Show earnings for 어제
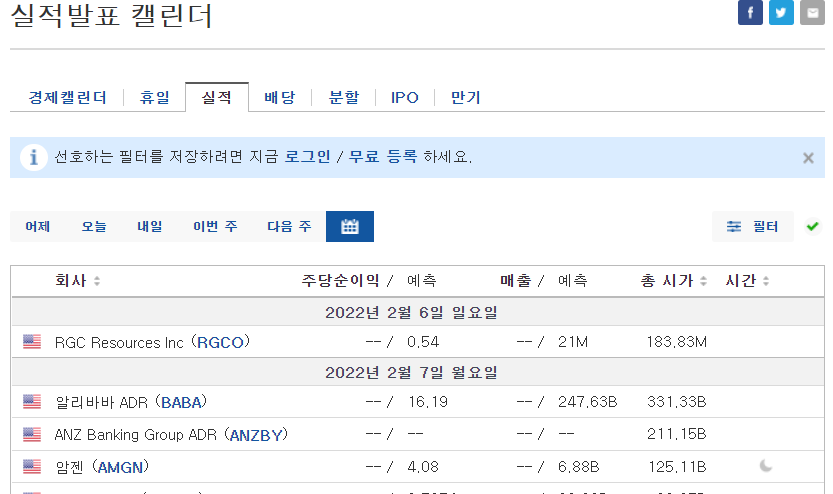This screenshot has width=833, height=494. coord(38,226)
